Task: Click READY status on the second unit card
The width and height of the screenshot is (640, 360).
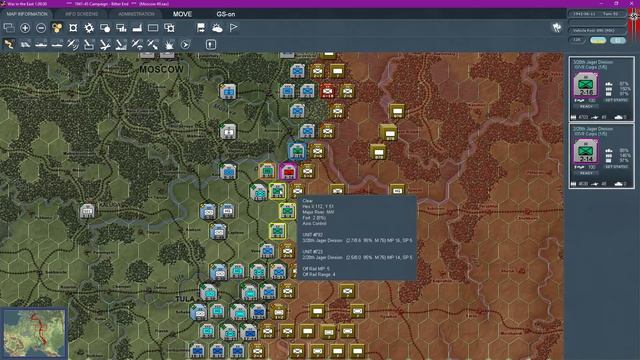Action: 586,173
